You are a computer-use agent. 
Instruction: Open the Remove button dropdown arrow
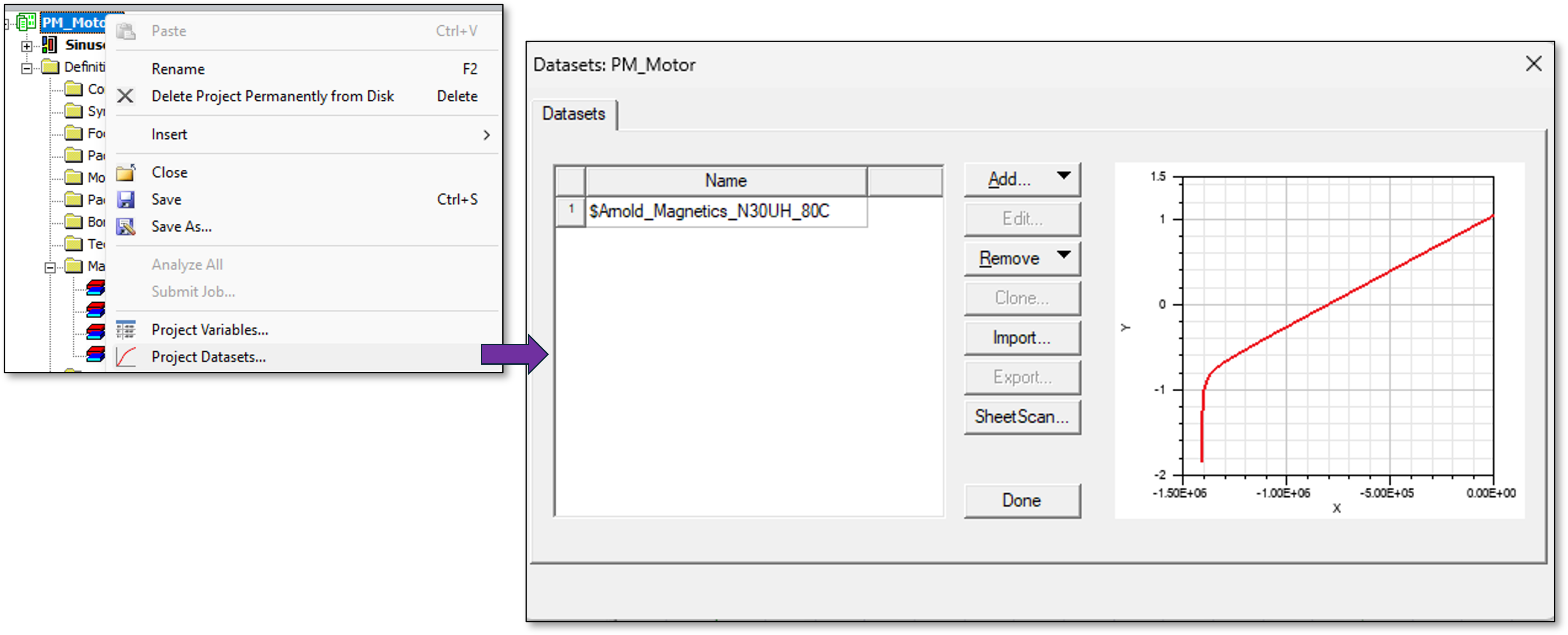click(x=1063, y=255)
